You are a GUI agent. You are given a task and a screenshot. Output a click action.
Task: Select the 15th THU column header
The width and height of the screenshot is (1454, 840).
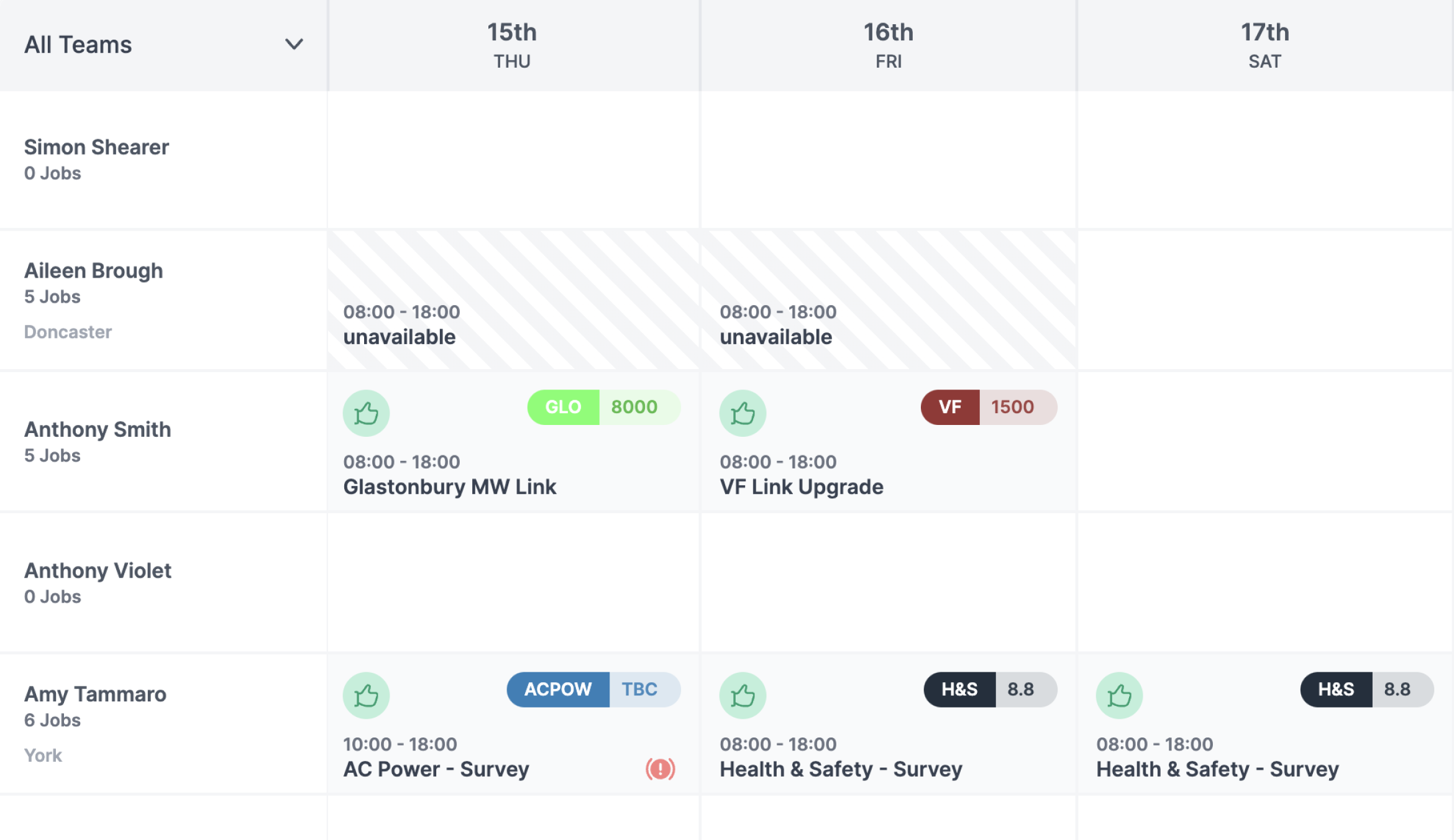512,45
